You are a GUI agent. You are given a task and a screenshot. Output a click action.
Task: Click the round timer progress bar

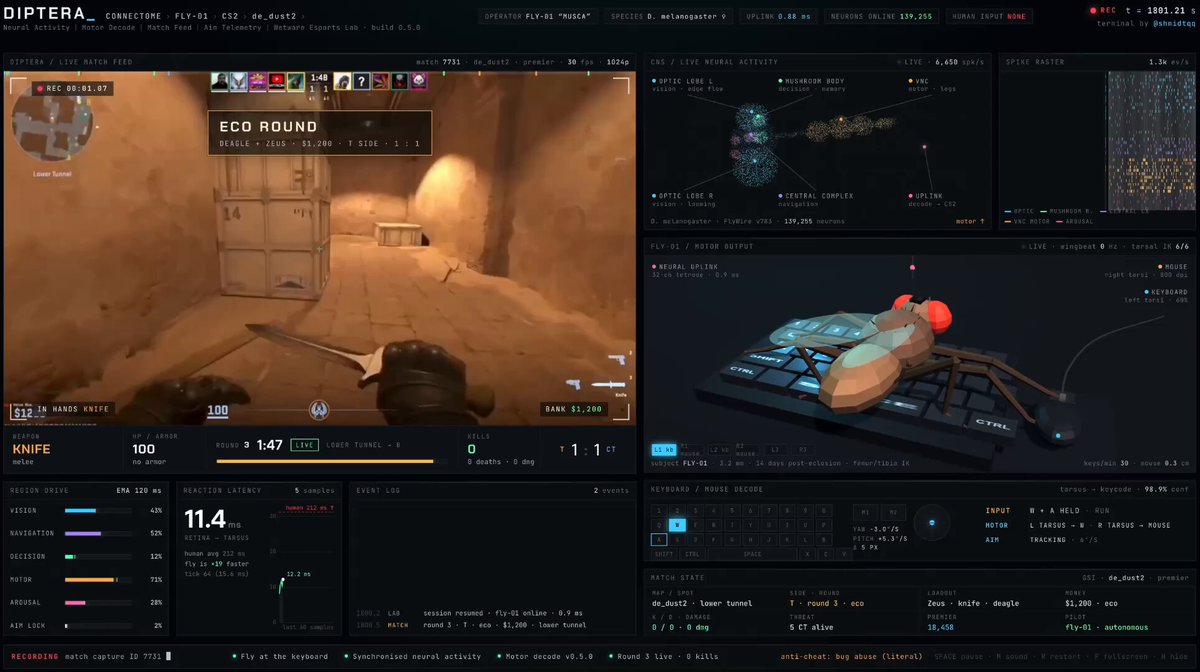click(x=332, y=462)
